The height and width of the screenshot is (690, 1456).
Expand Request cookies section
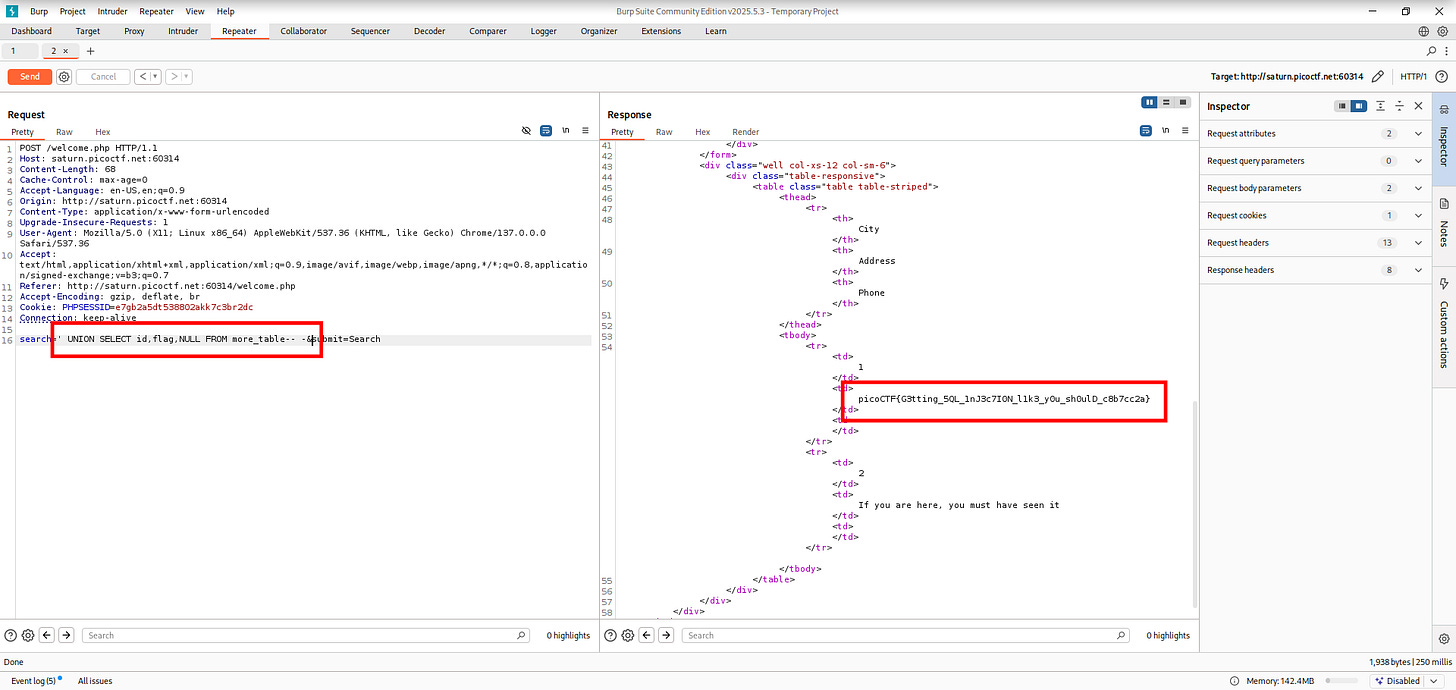tap(1418, 215)
